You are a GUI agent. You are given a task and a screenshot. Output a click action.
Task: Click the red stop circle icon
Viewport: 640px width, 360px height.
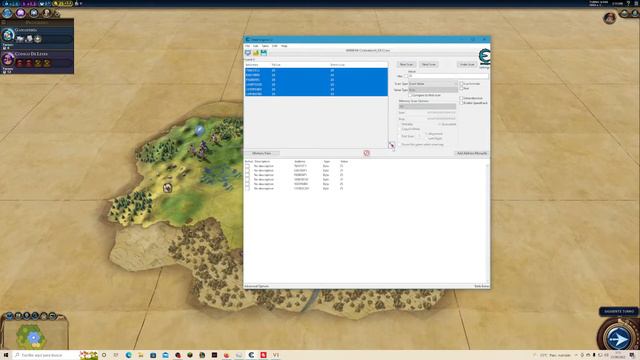coord(367,153)
